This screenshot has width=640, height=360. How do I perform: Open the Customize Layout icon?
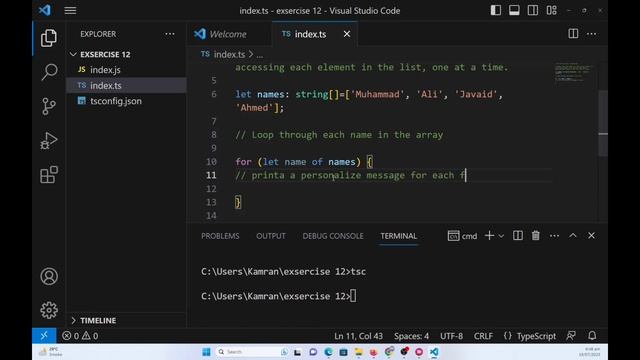pyautogui.click(x=551, y=10)
